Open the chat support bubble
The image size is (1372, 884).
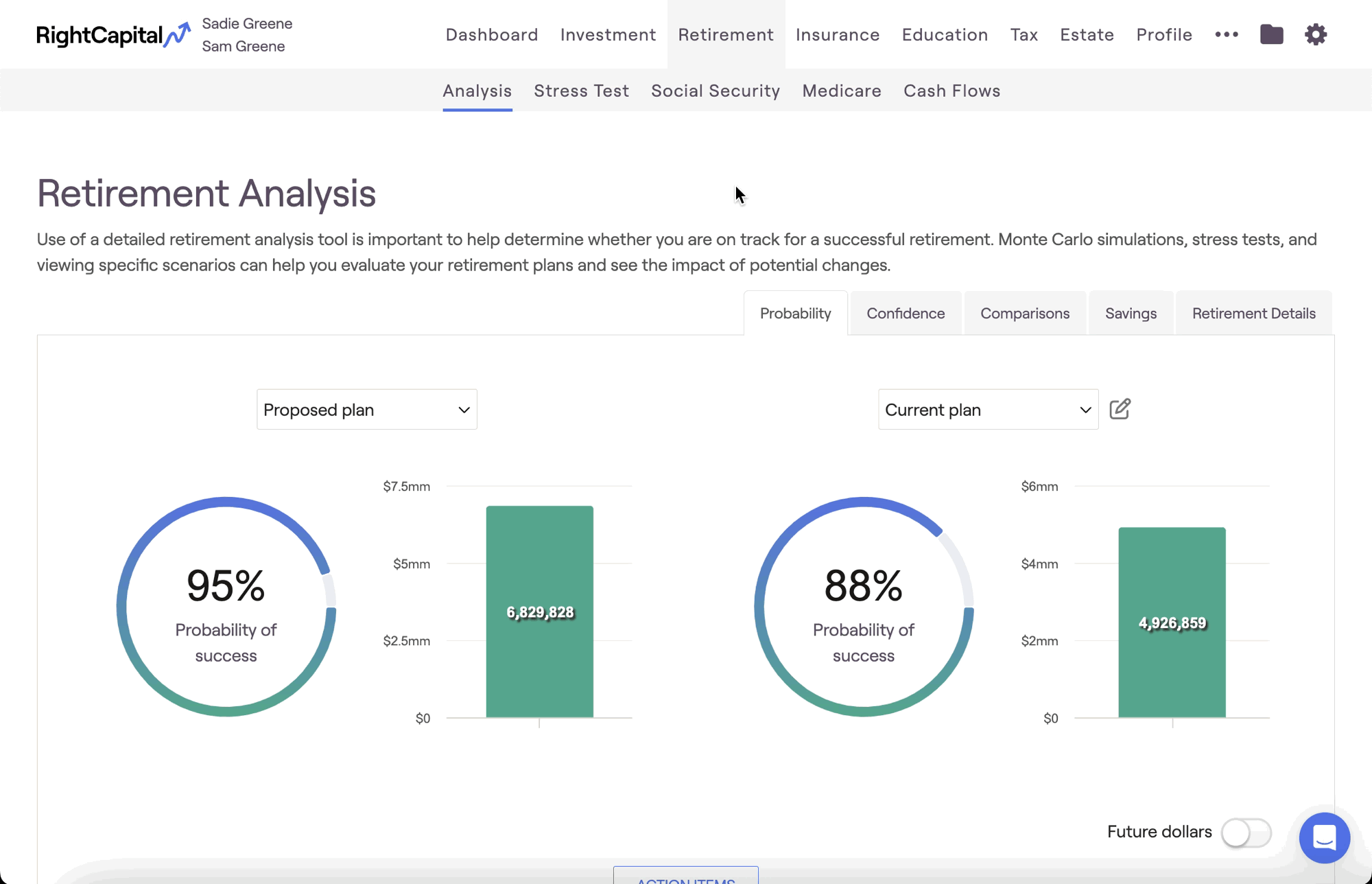(1324, 837)
